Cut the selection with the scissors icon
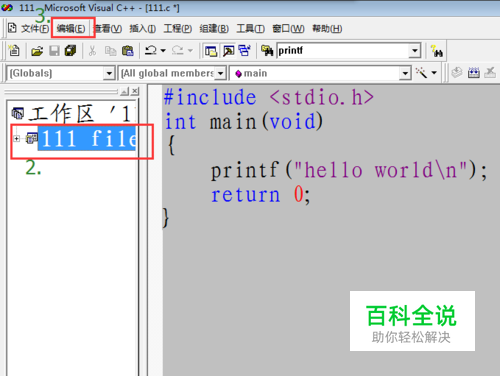 (92, 51)
